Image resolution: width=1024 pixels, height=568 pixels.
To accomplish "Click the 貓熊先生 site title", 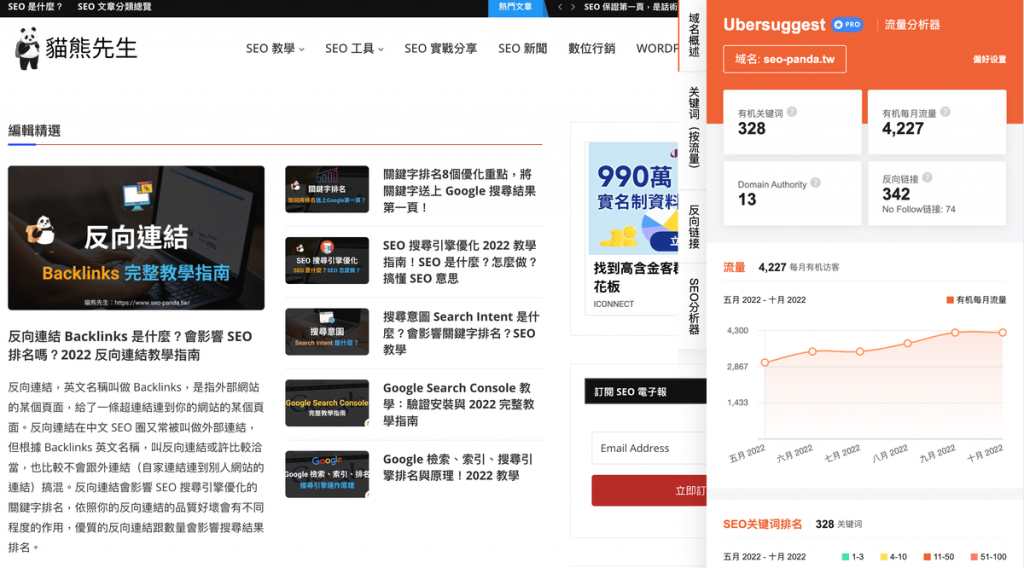I will [x=91, y=48].
